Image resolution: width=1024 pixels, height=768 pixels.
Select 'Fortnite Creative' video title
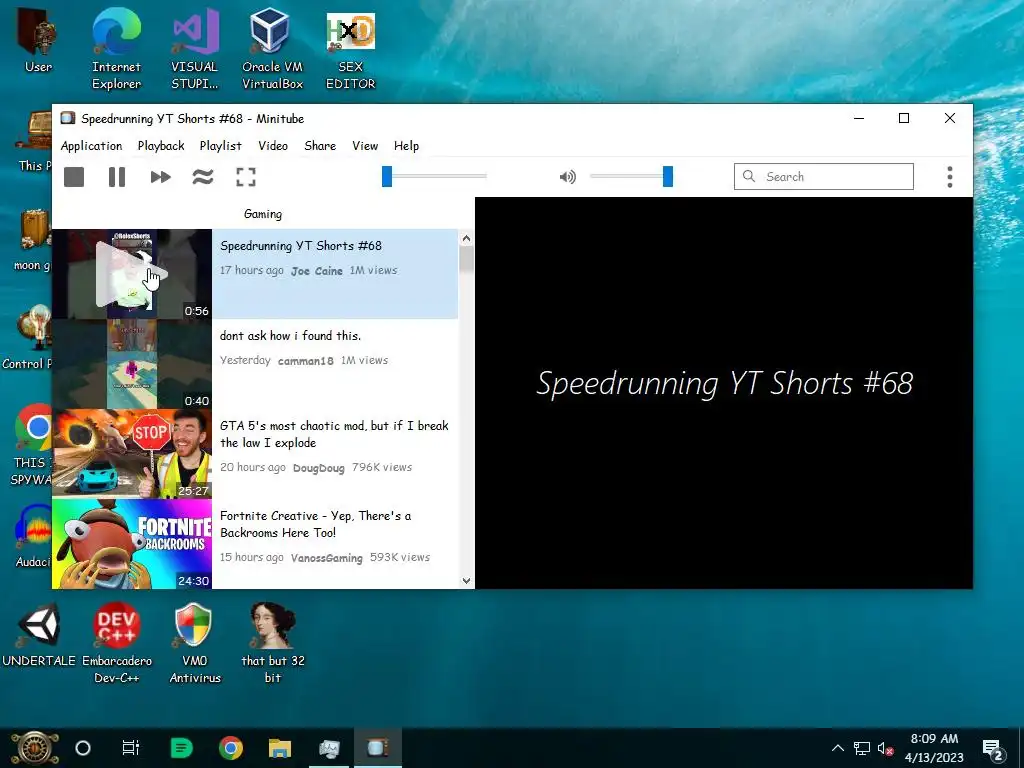[315, 524]
